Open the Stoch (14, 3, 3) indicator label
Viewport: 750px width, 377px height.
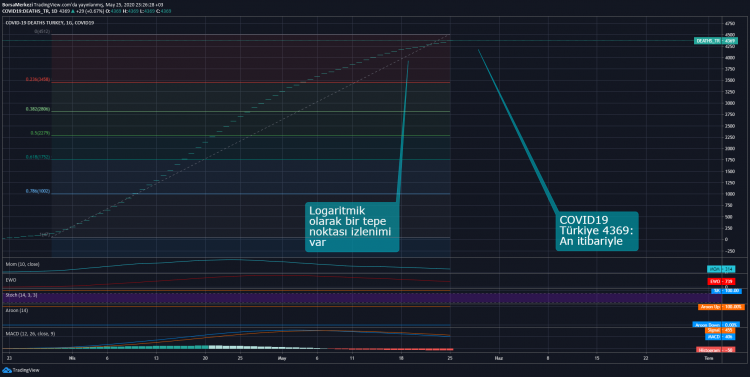[22, 295]
